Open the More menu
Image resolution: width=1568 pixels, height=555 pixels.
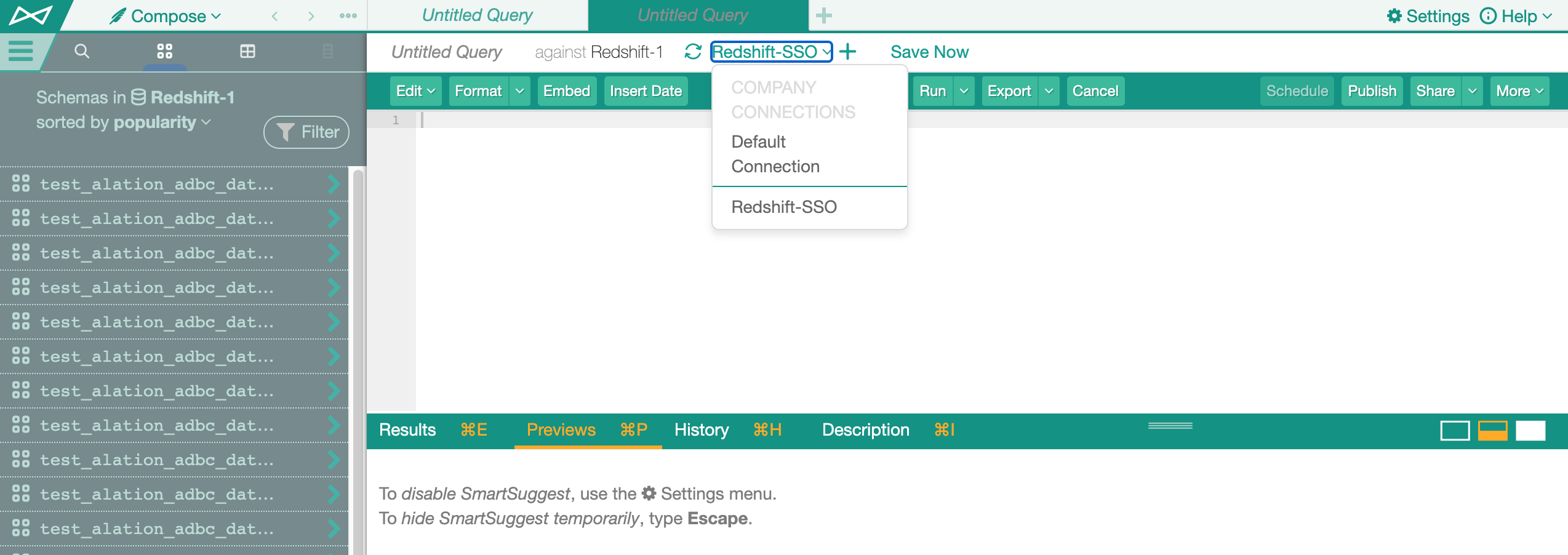[x=1519, y=91]
